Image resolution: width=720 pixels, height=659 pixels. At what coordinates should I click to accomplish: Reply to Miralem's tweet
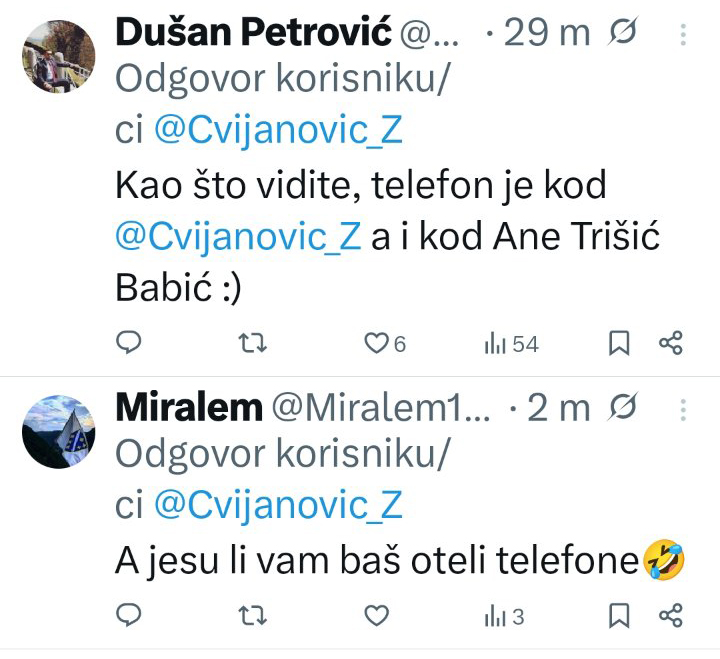pyautogui.click(x=129, y=616)
